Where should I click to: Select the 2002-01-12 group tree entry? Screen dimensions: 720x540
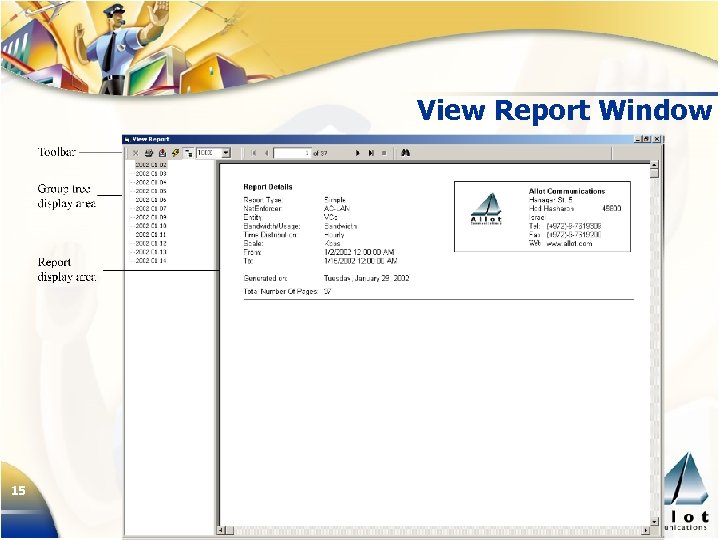151,243
